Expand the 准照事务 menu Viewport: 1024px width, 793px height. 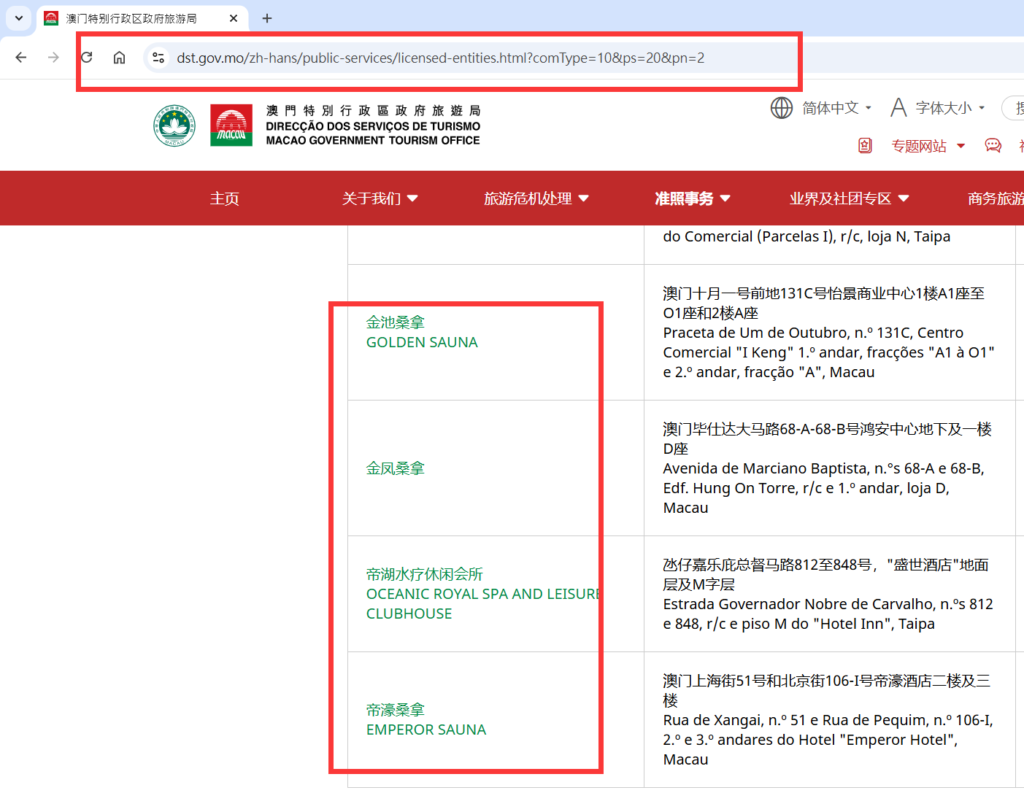(x=692, y=199)
